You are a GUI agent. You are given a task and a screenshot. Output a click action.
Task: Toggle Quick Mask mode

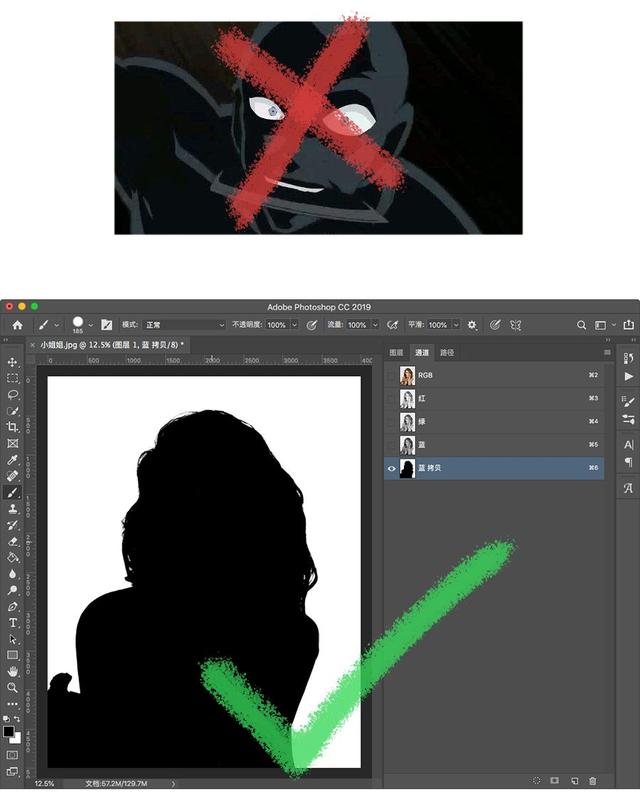tap(13, 755)
